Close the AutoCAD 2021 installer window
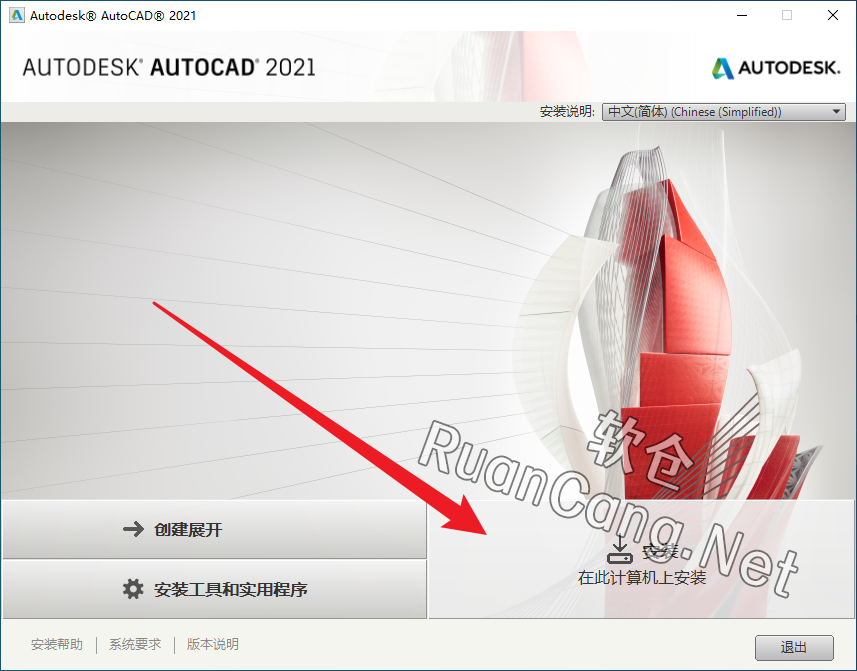The image size is (857, 671). pos(832,15)
